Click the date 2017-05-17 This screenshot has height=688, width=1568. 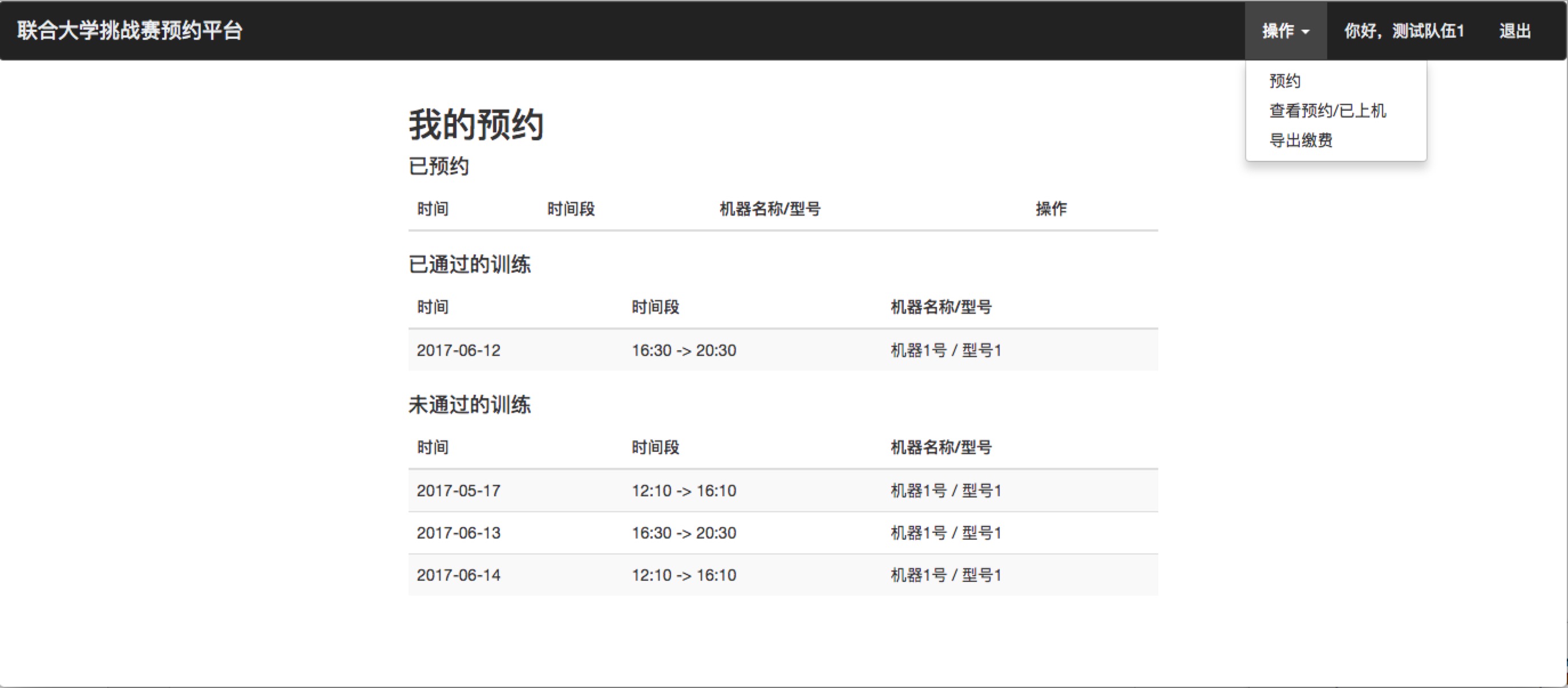458,490
